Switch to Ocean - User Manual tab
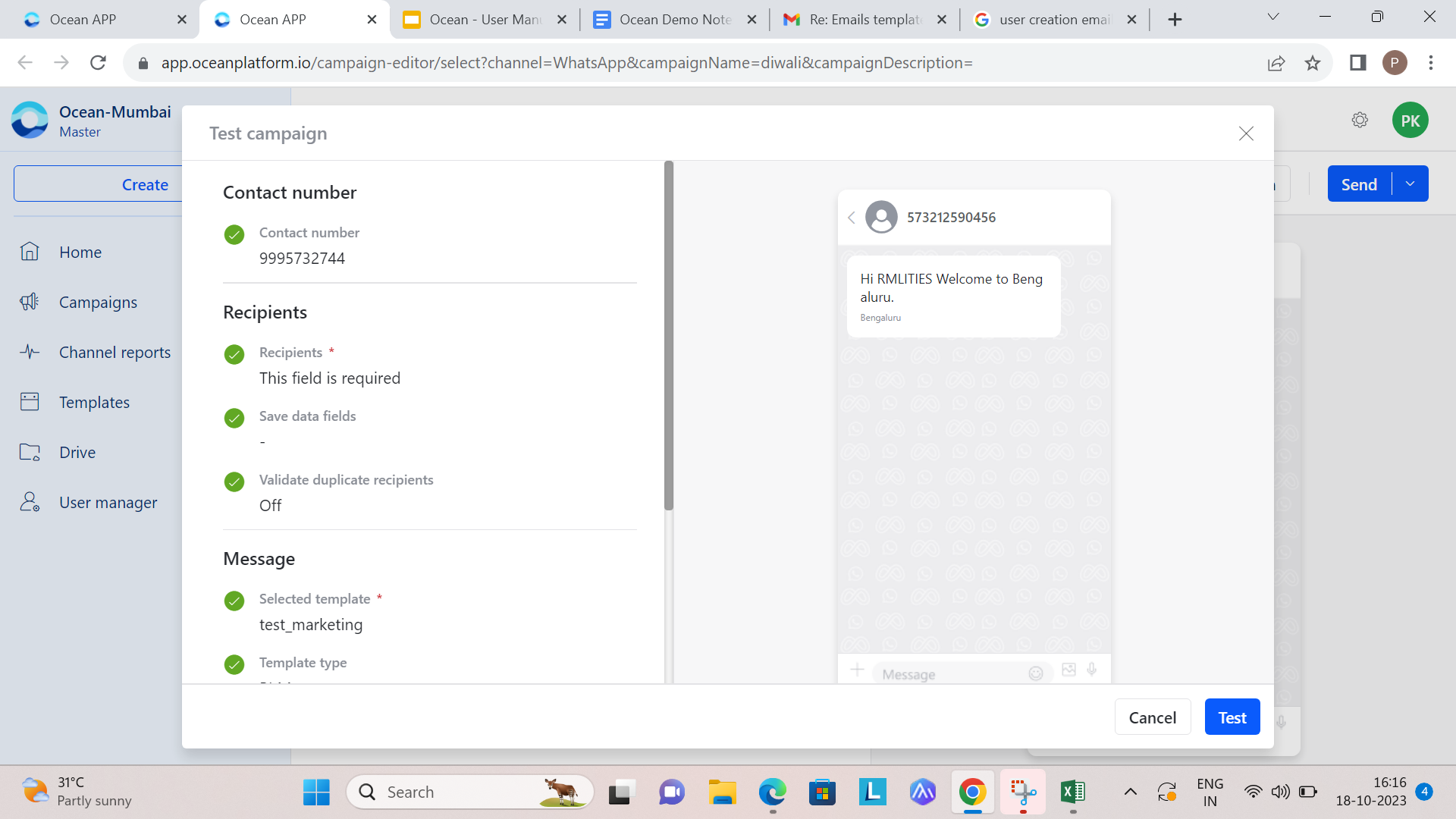This screenshot has width=1456, height=819. (x=485, y=20)
